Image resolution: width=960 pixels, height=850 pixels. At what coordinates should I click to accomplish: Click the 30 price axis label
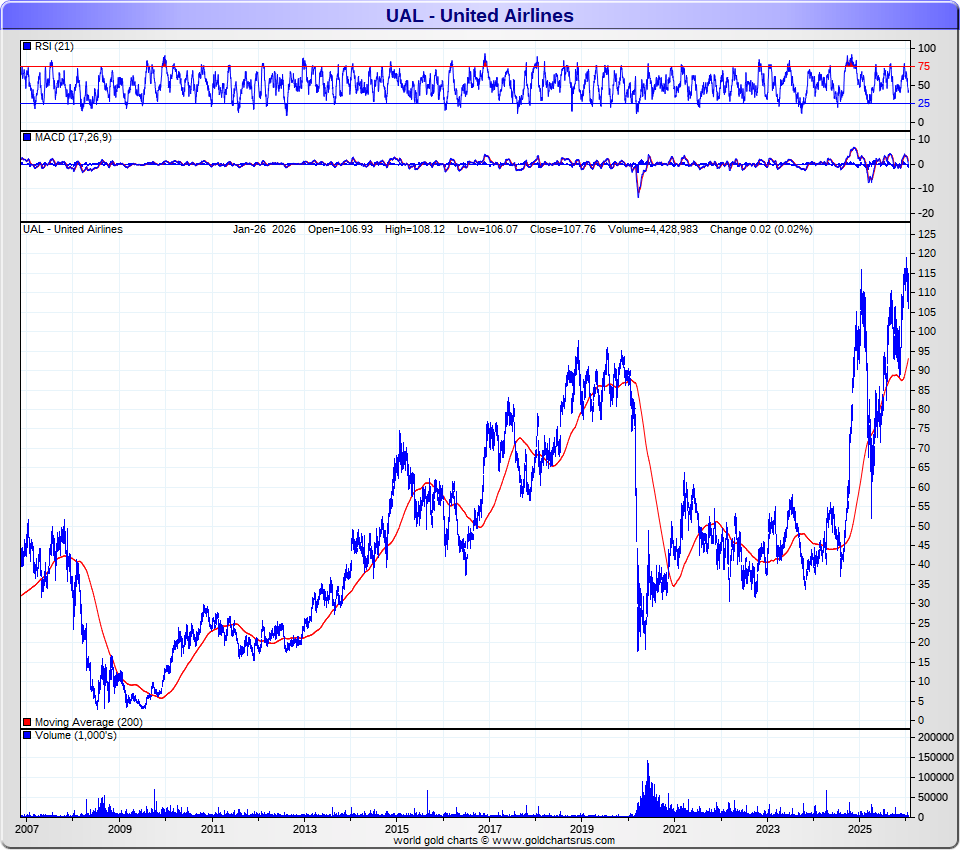(924, 603)
